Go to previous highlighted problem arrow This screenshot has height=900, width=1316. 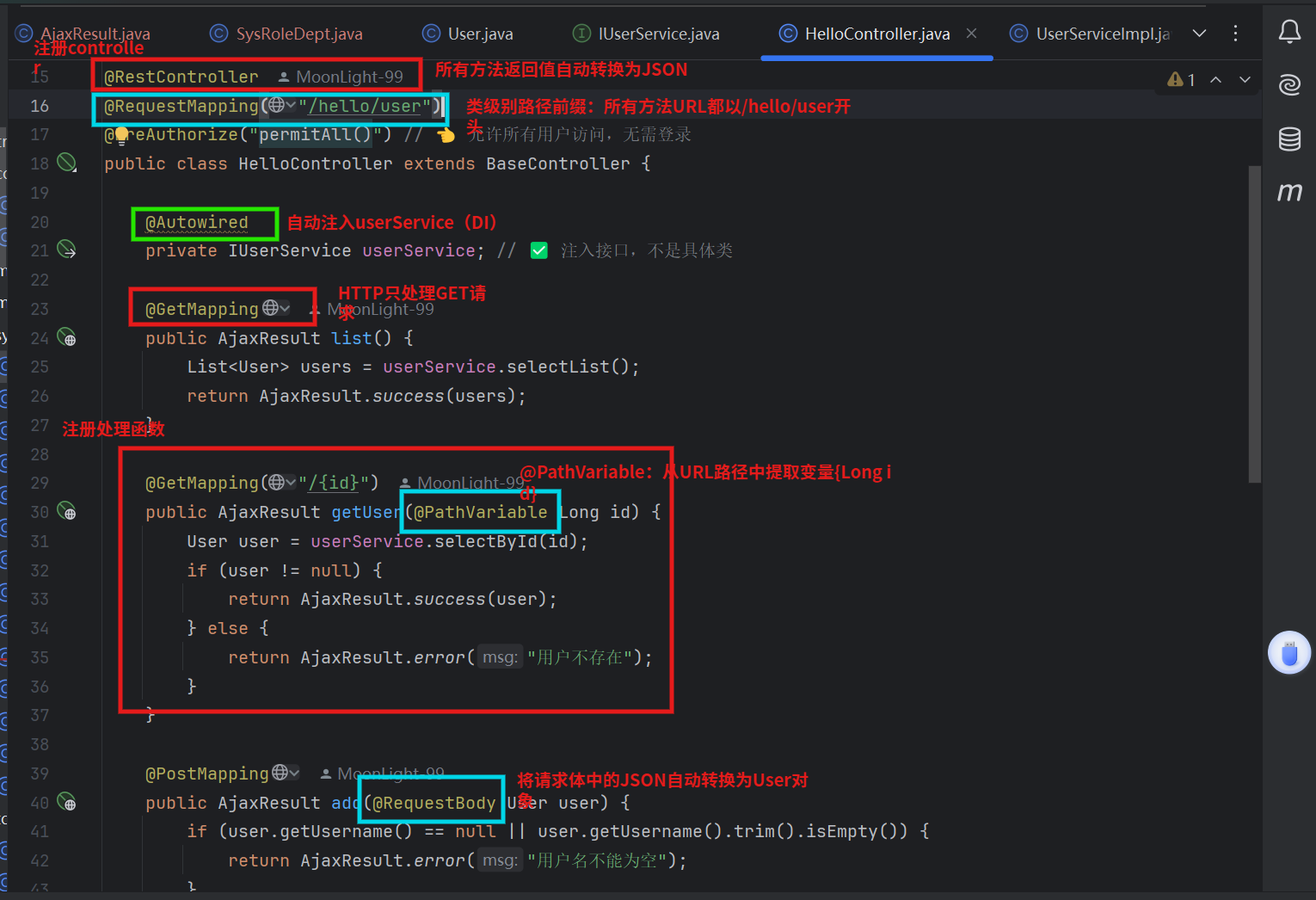[x=1216, y=80]
